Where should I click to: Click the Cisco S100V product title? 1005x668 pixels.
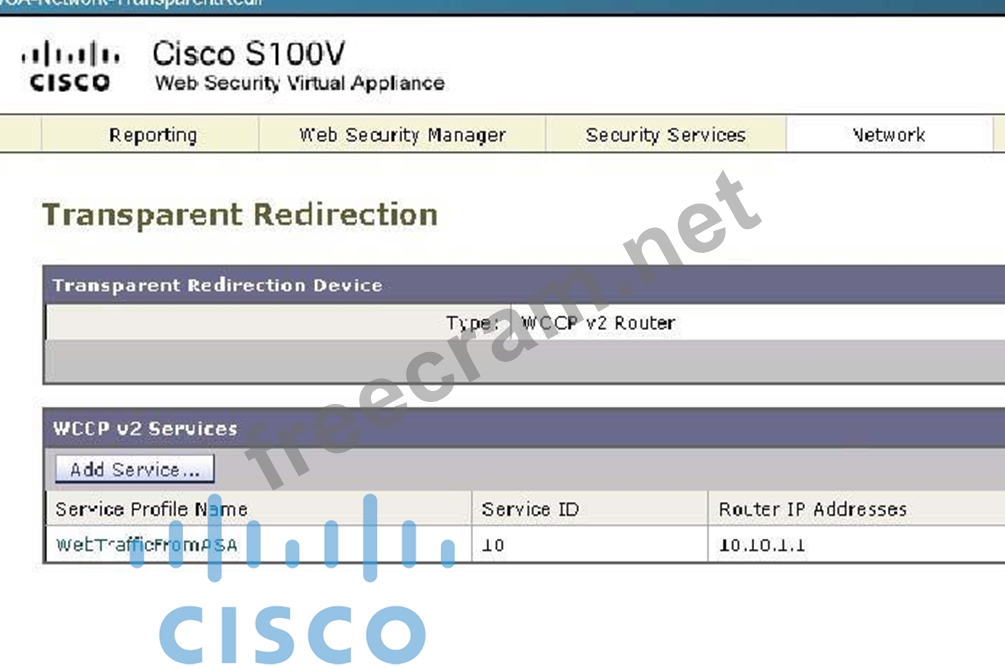point(248,53)
